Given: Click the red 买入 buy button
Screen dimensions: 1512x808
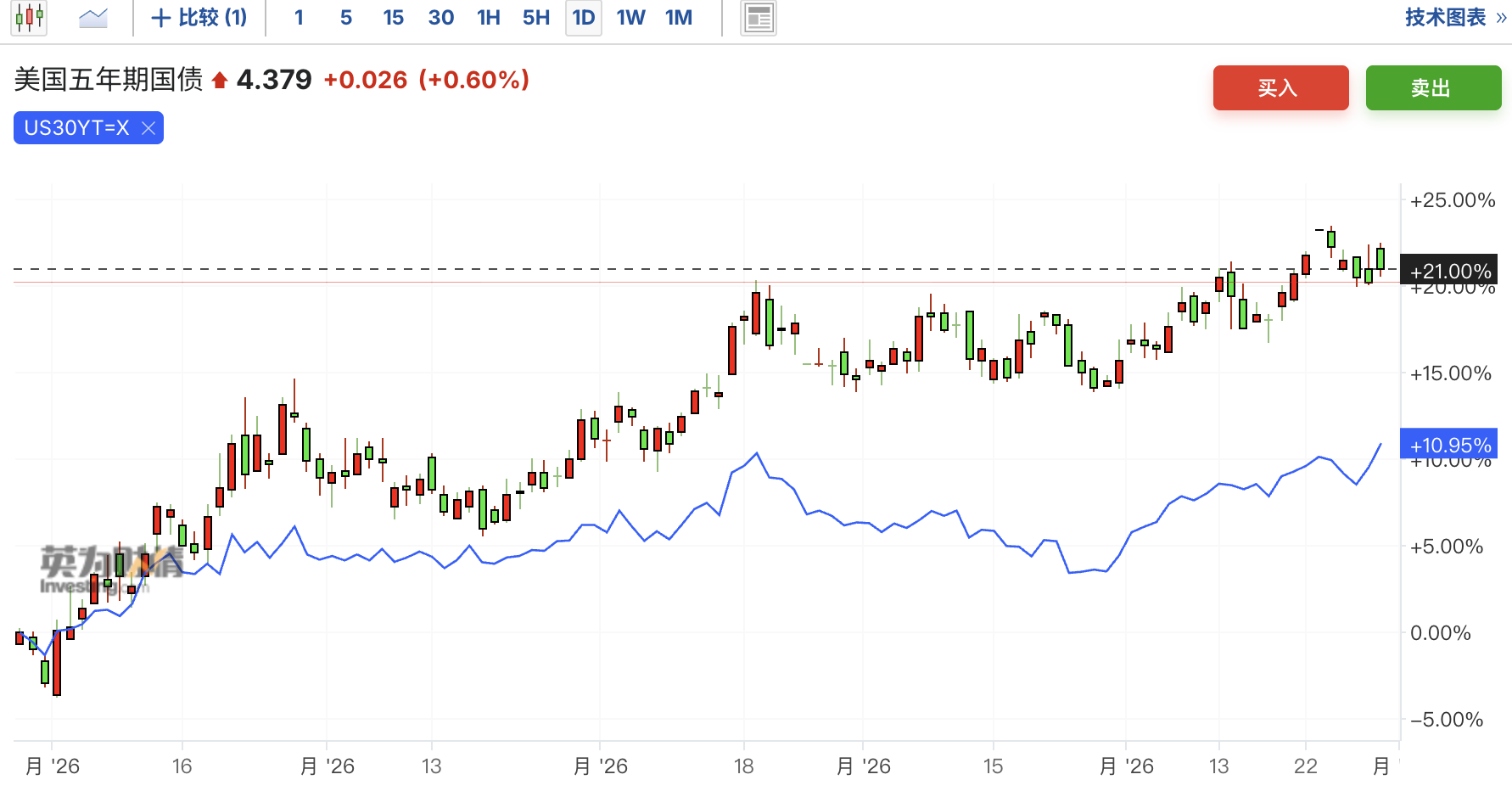Looking at the screenshot, I should pos(1281,87).
